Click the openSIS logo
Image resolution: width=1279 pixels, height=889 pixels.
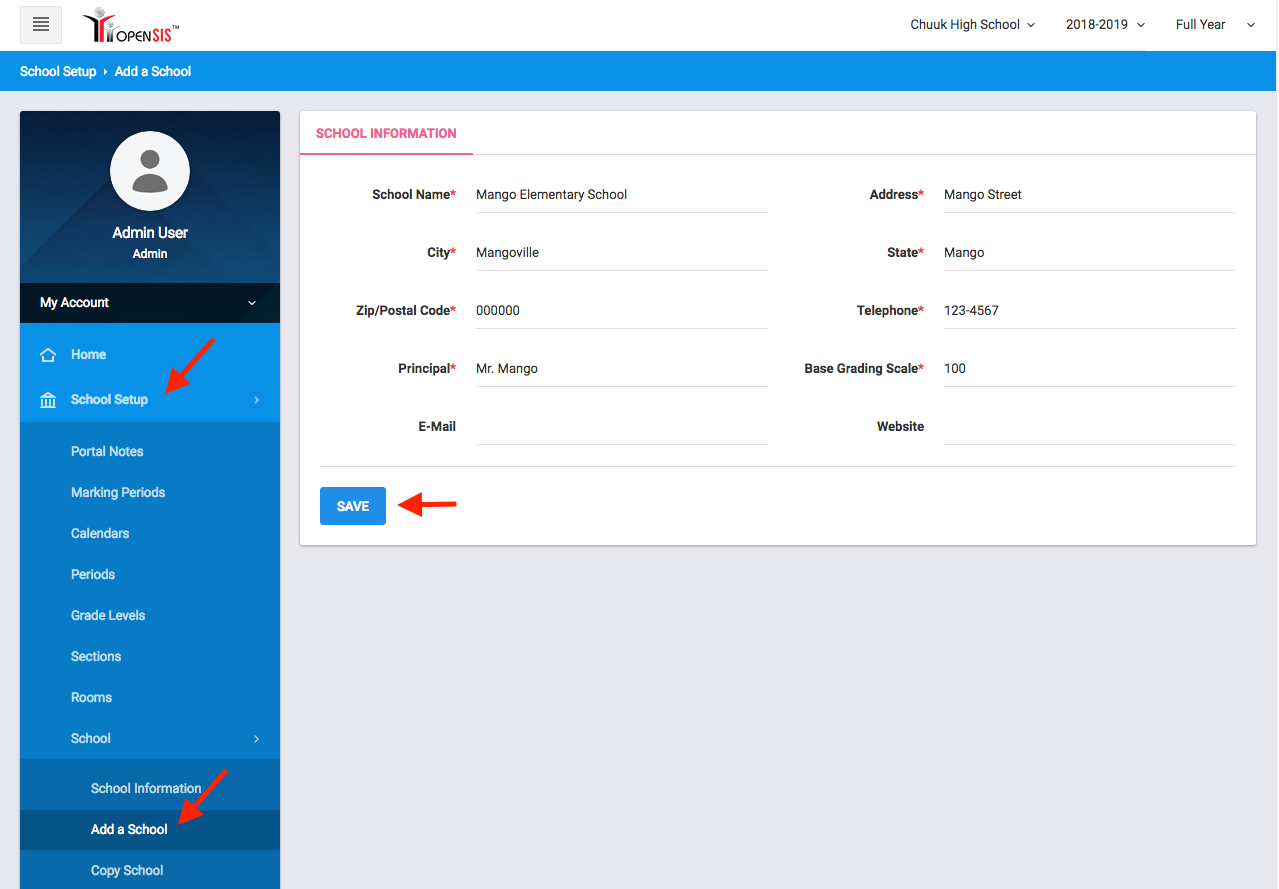click(131, 25)
